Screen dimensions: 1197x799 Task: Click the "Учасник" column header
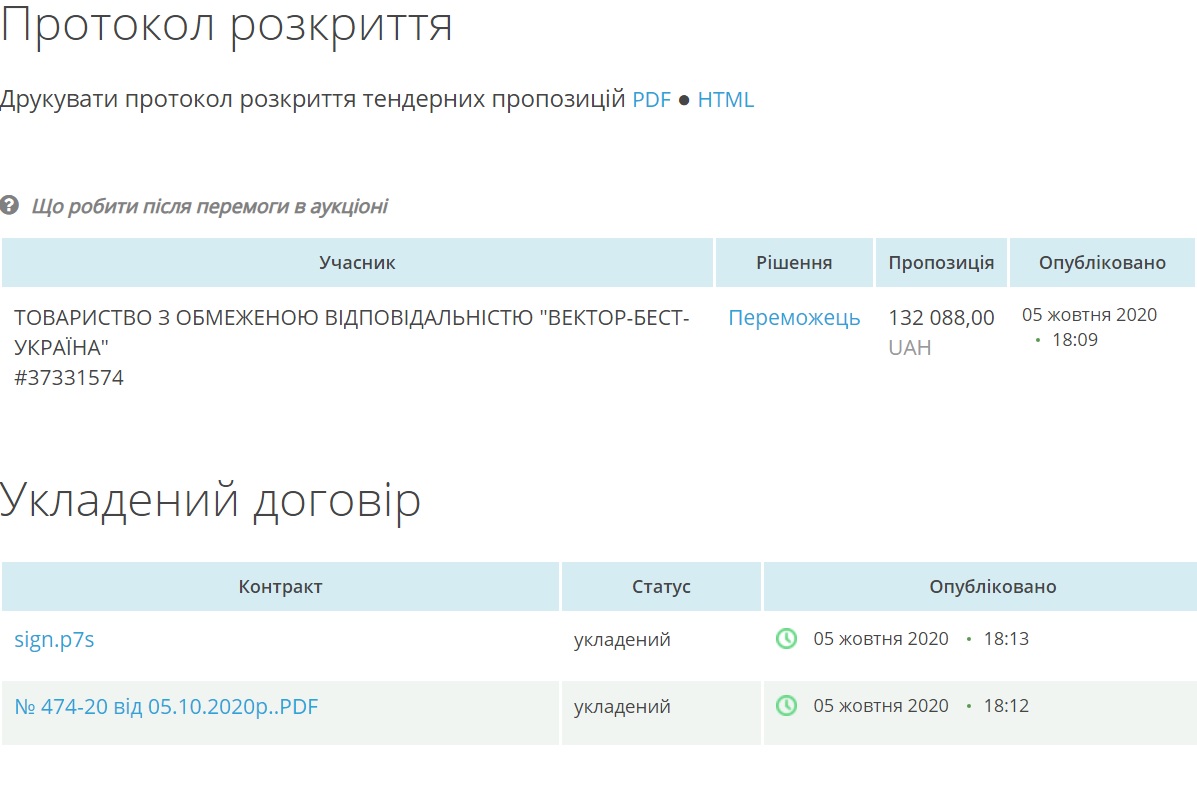pyautogui.click(x=357, y=263)
